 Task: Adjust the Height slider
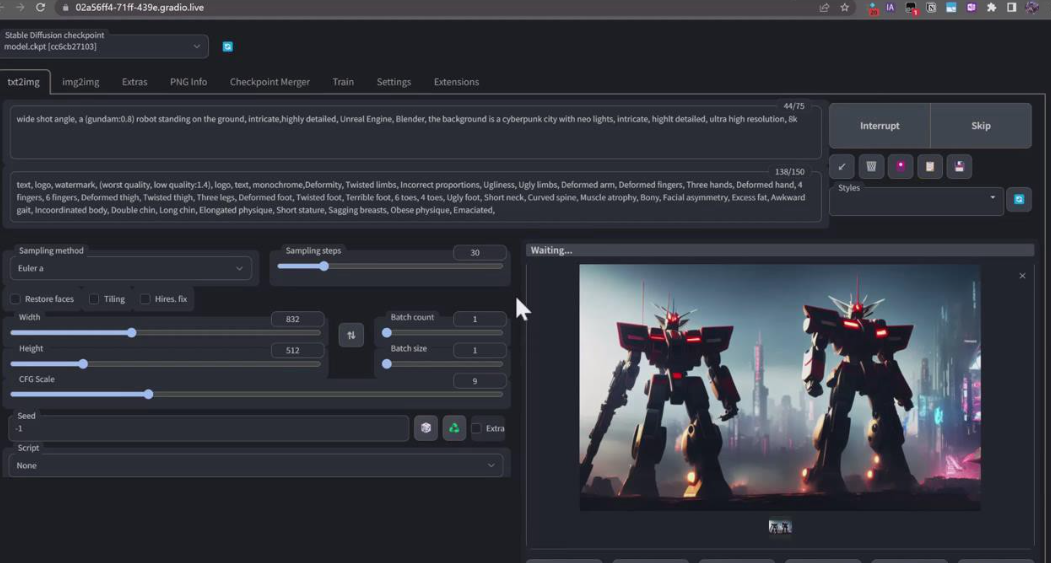coord(166,364)
